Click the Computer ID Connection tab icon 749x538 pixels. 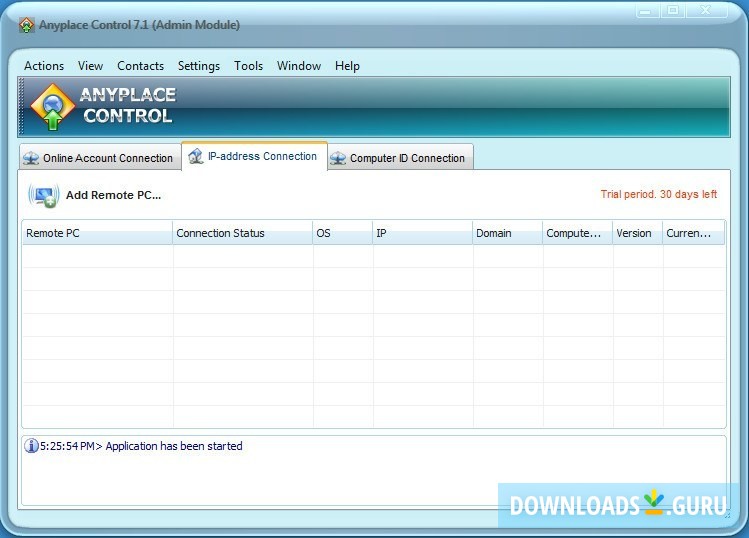click(338, 158)
